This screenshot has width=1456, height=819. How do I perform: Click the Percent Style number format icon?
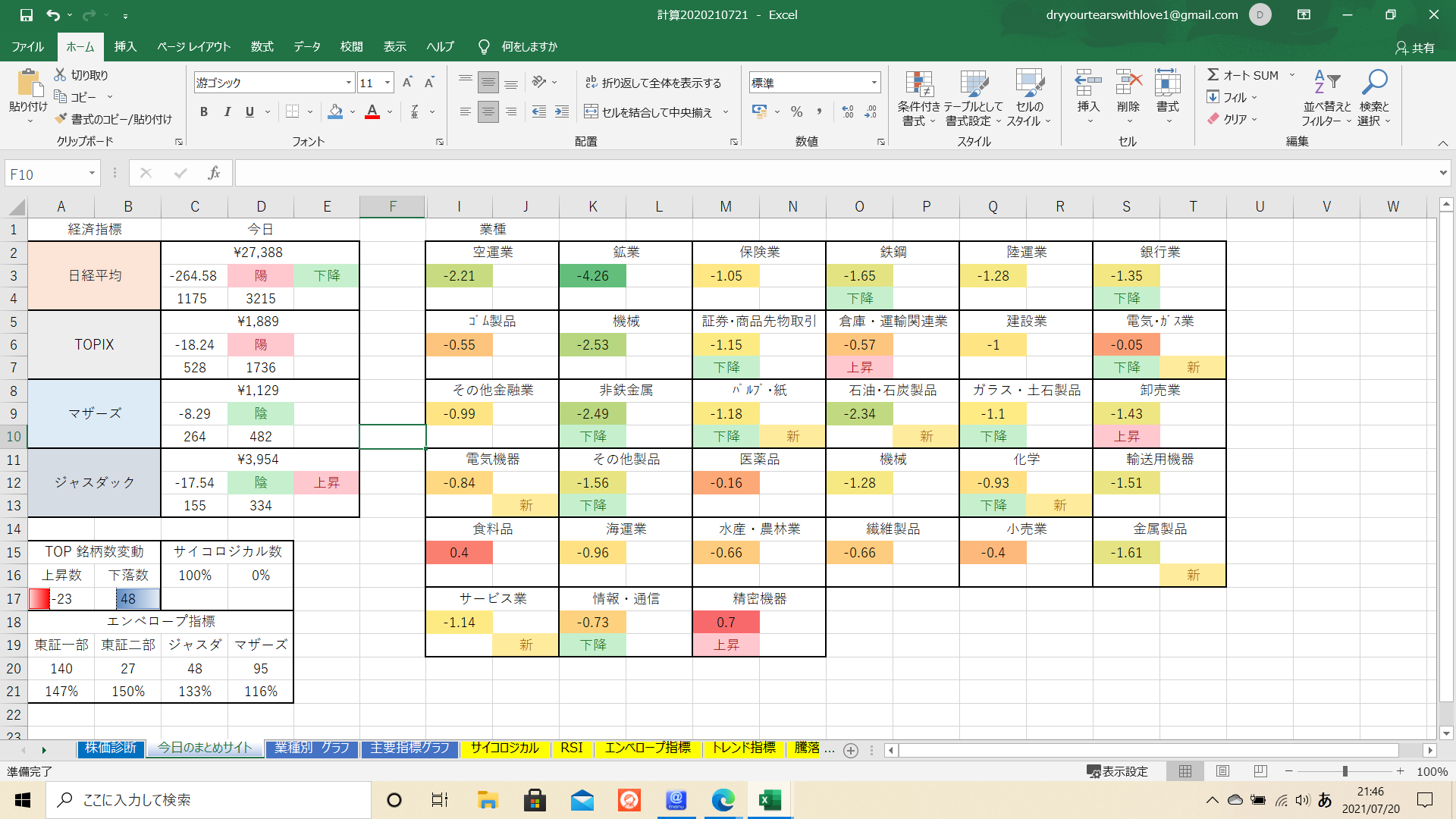pyautogui.click(x=796, y=111)
